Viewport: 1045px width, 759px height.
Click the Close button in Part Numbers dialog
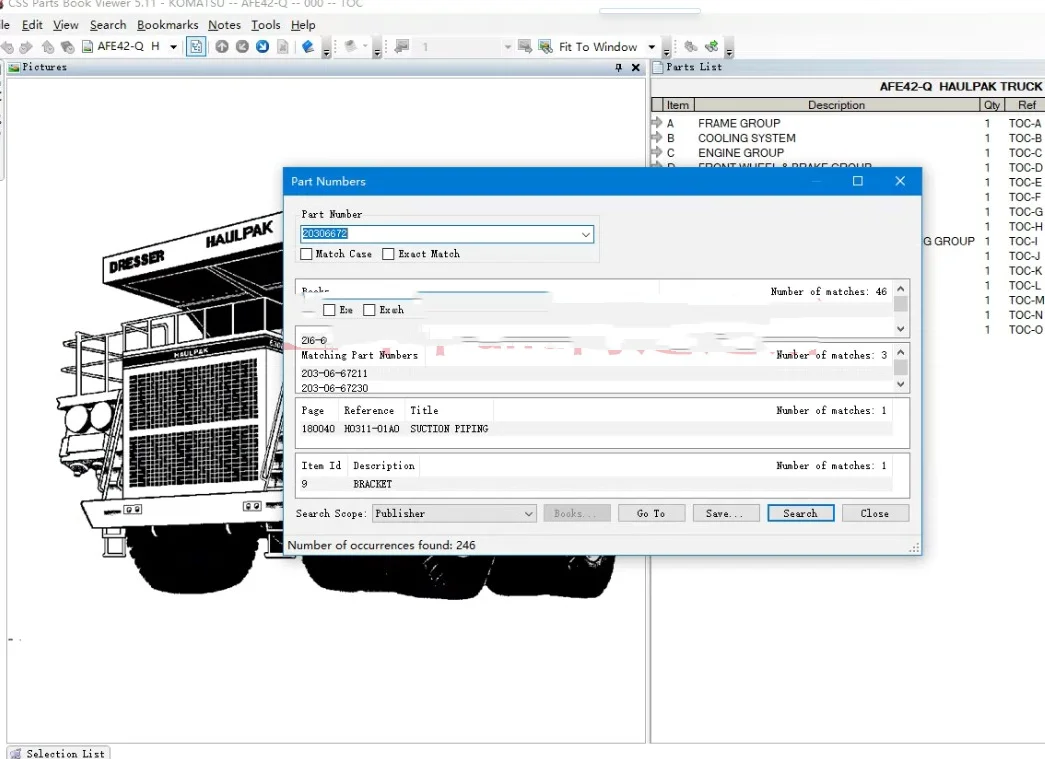(874, 513)
